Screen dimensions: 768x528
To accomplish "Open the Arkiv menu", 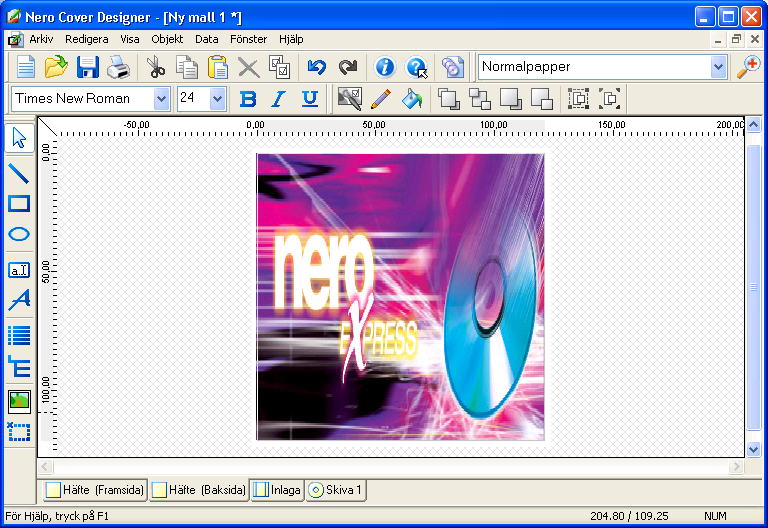I will click(41, 39).
